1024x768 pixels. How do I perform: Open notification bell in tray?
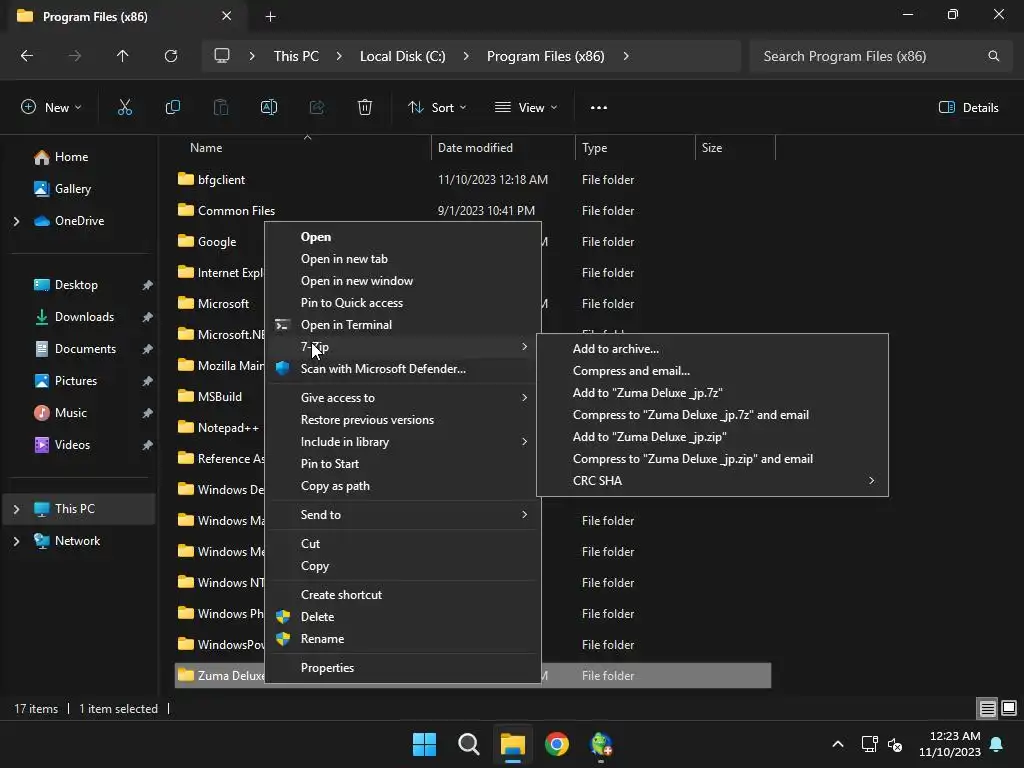[997, 744]
